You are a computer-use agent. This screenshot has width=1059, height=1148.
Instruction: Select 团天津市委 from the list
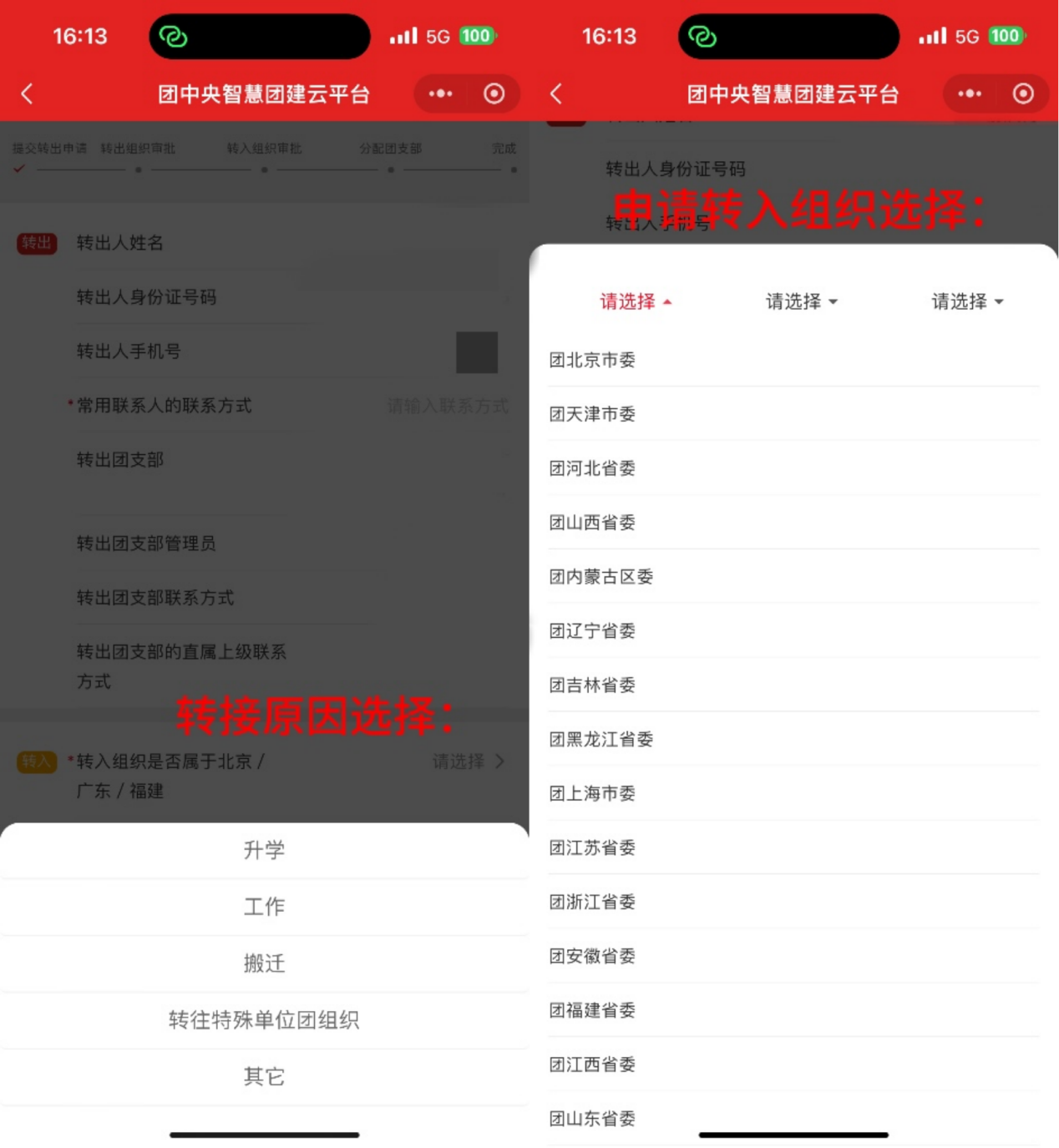point(793,414)
